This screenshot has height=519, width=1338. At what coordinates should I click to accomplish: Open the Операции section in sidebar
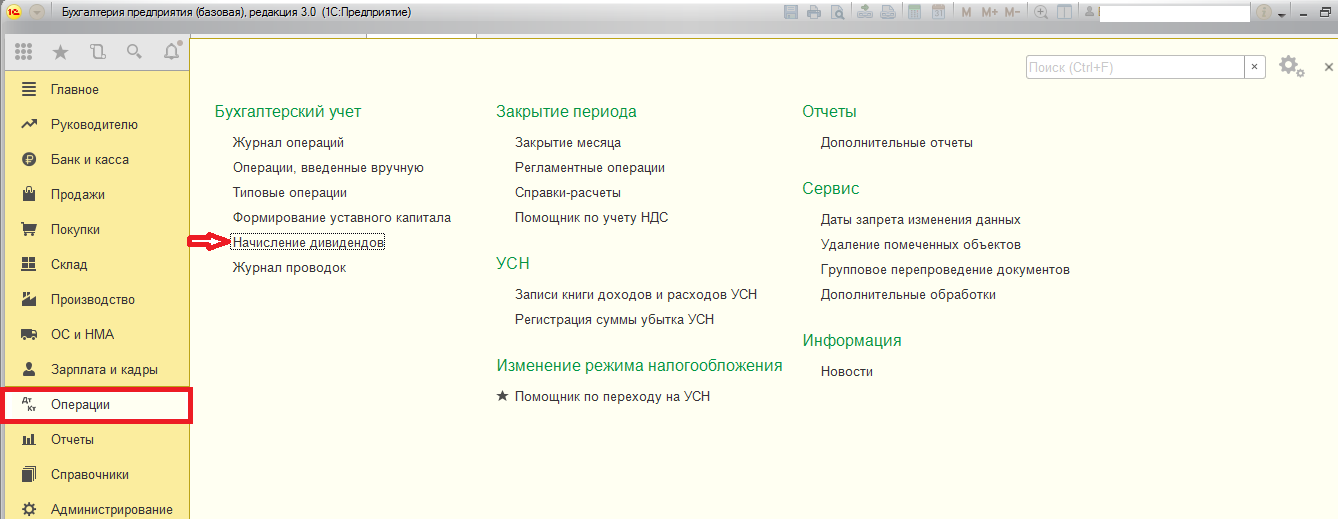pos(80,405)
